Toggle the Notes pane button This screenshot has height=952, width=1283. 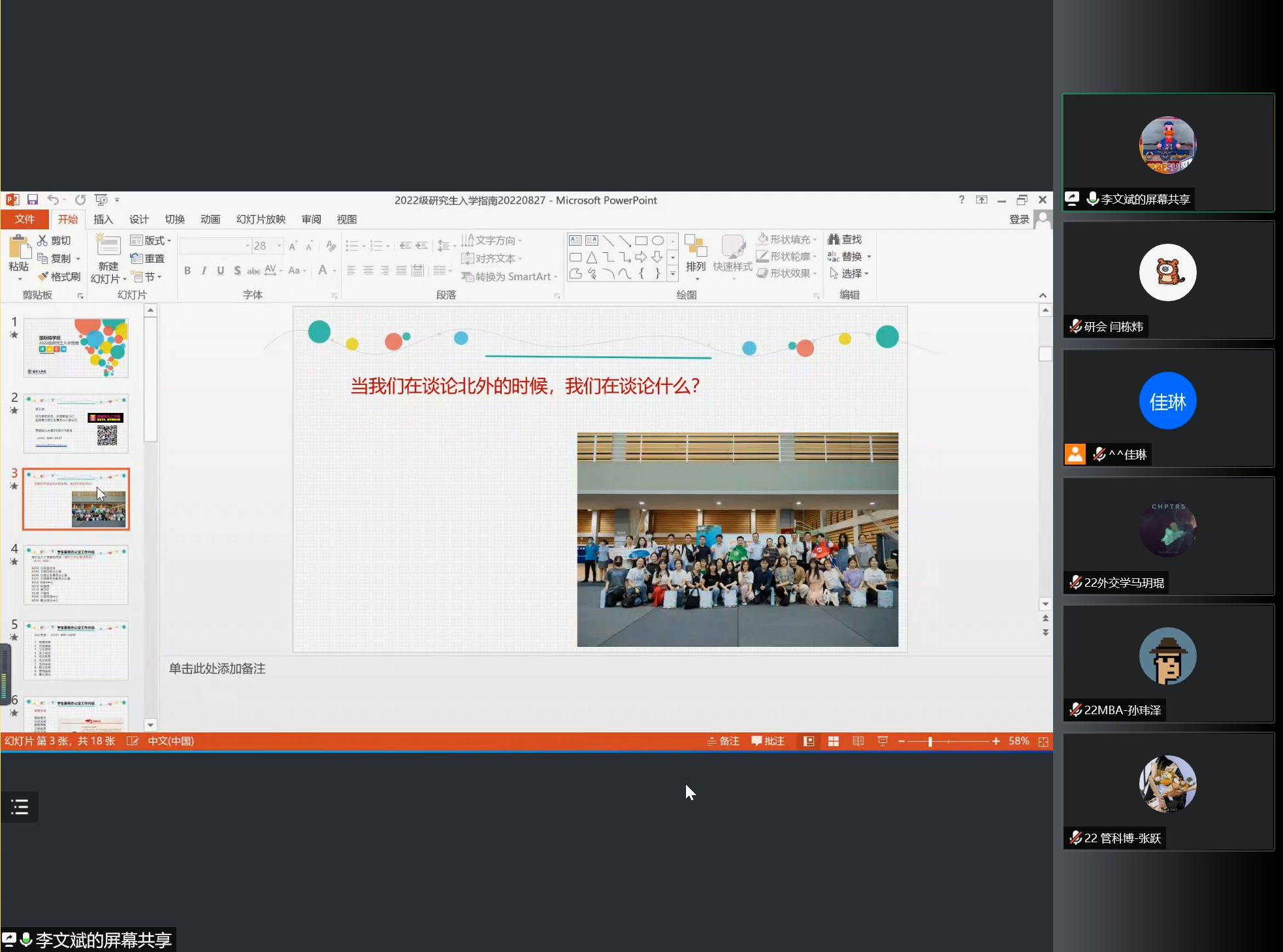[x=723, y=741]
